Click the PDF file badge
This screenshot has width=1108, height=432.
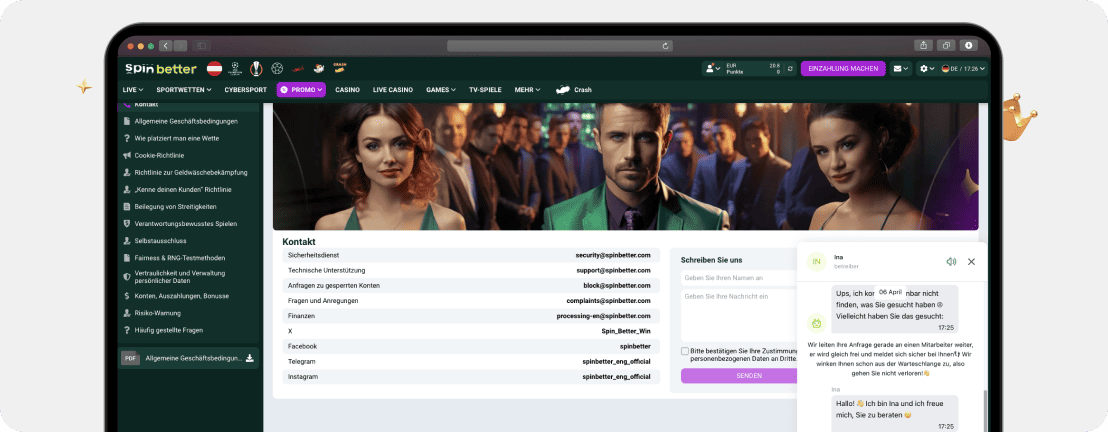[129, 358]
